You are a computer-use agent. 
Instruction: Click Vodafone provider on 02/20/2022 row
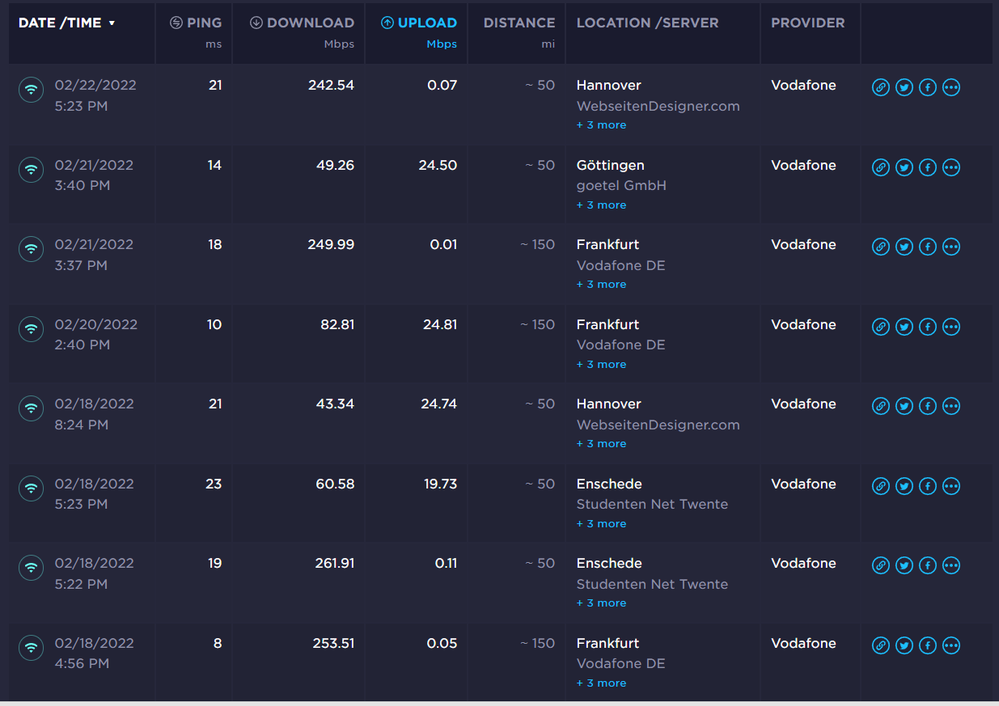803,324
